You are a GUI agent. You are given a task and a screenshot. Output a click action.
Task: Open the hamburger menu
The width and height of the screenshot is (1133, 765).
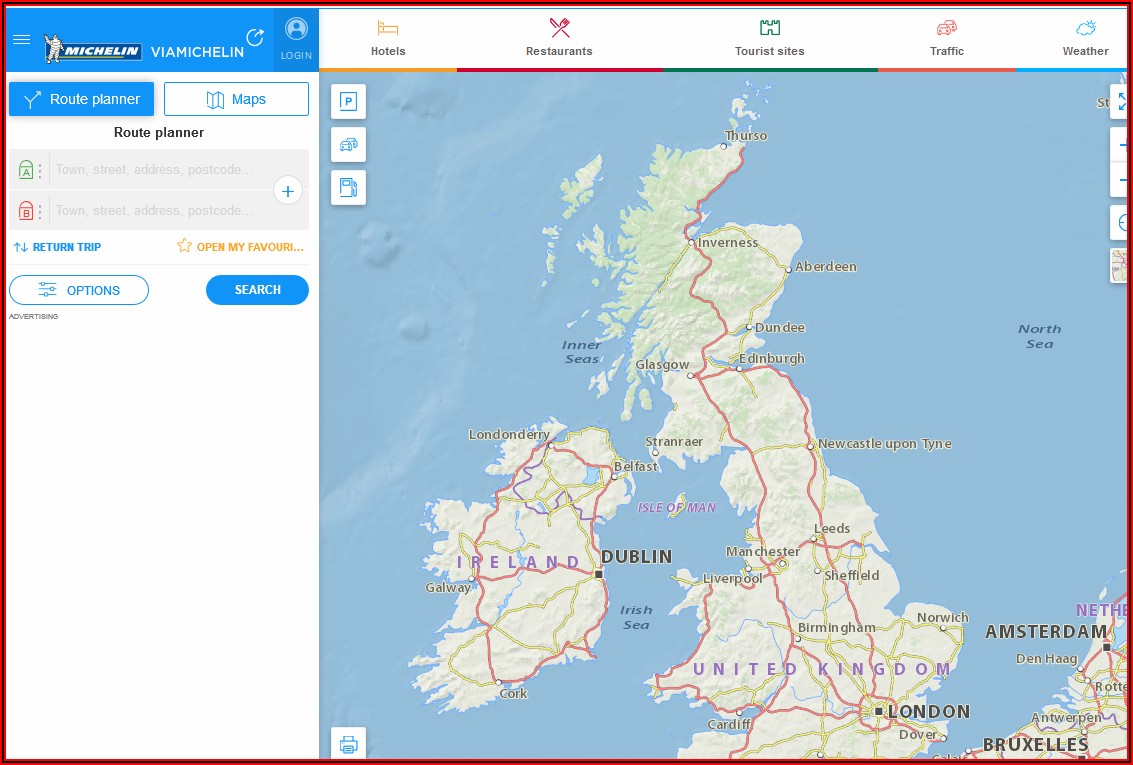pyautogui.click(x=21, y=40)
